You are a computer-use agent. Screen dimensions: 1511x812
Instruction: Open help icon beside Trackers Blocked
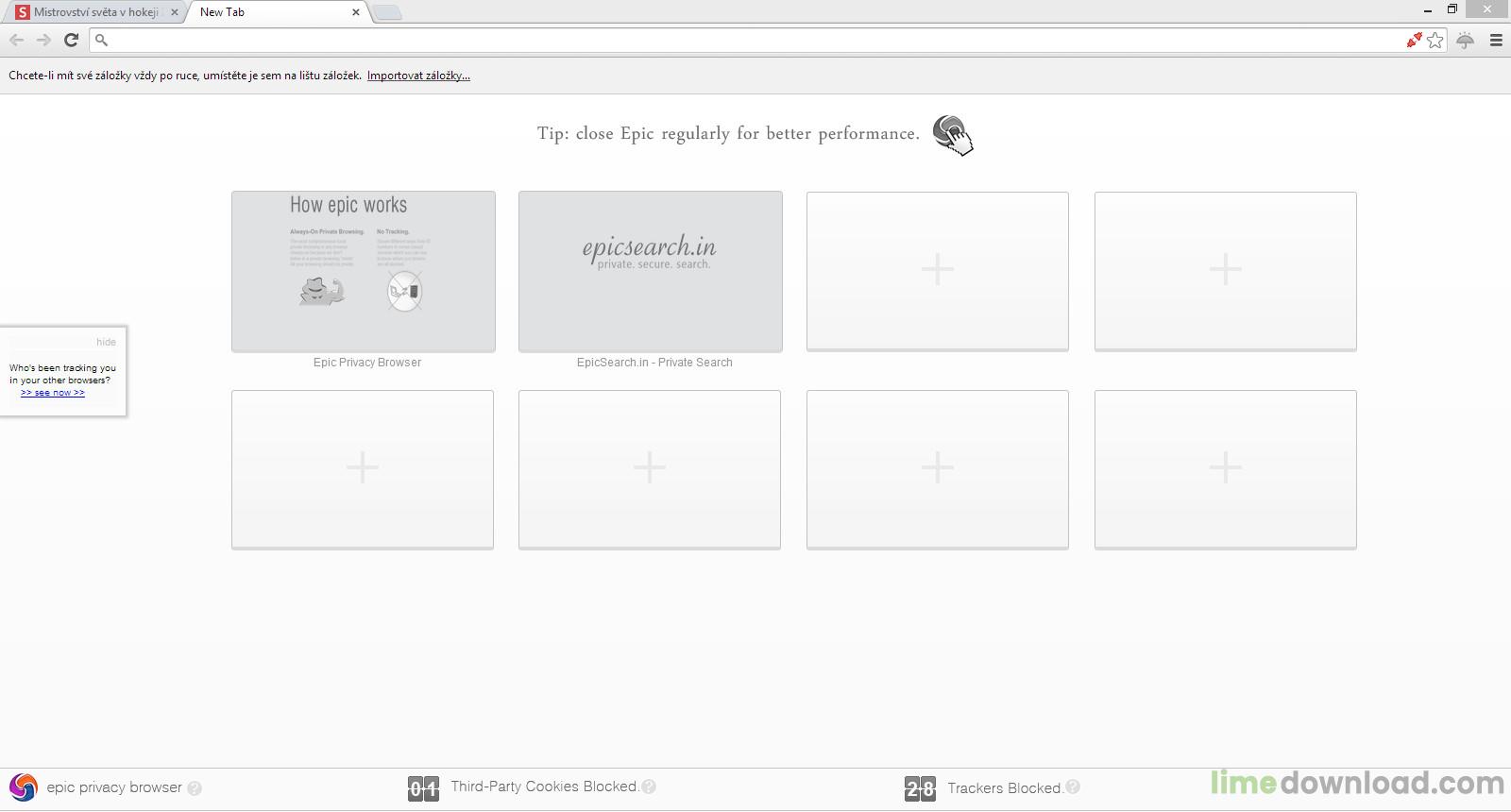click(x=1073, y=787)
